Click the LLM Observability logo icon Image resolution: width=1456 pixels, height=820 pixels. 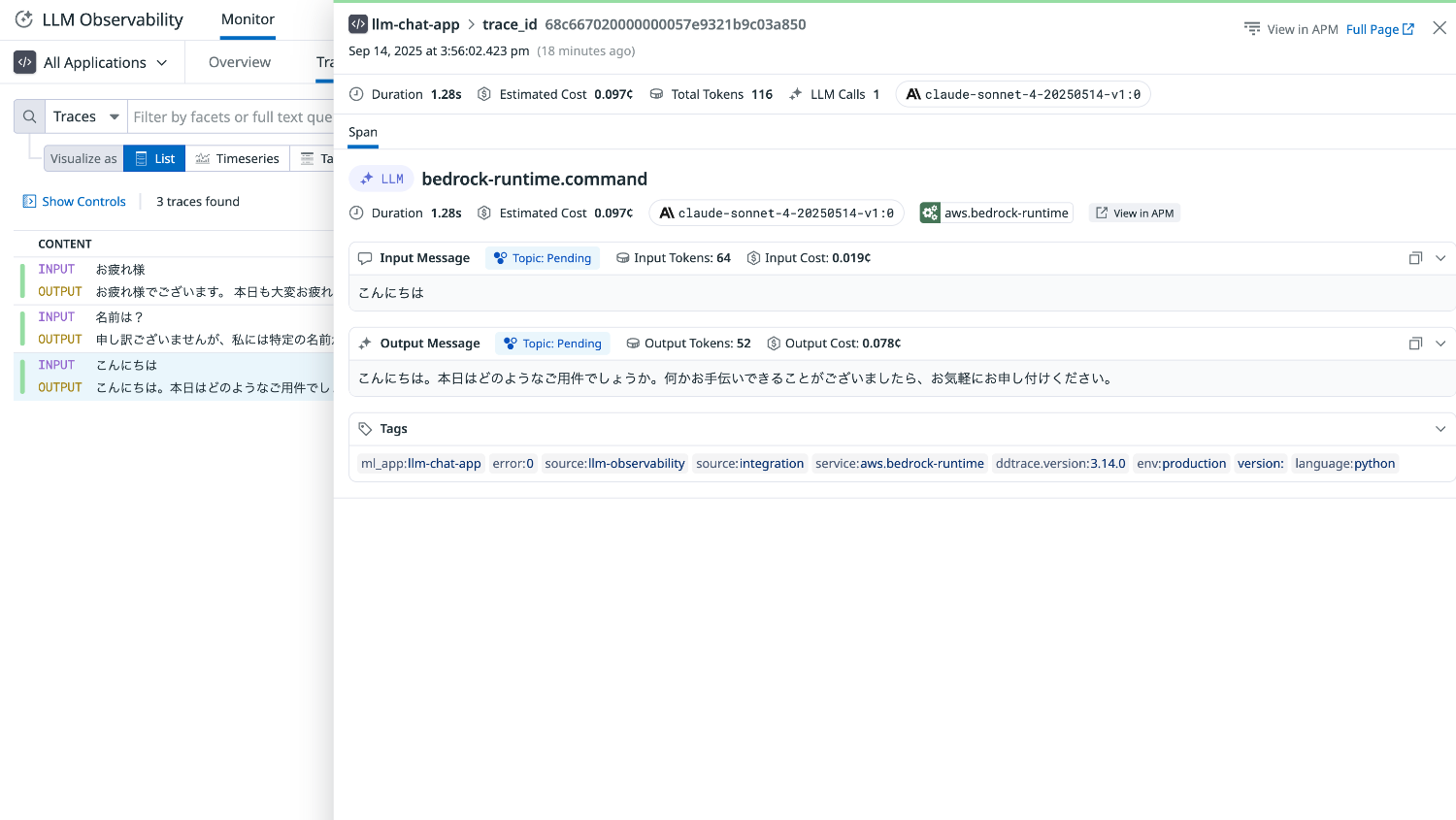tap(24, 19)
